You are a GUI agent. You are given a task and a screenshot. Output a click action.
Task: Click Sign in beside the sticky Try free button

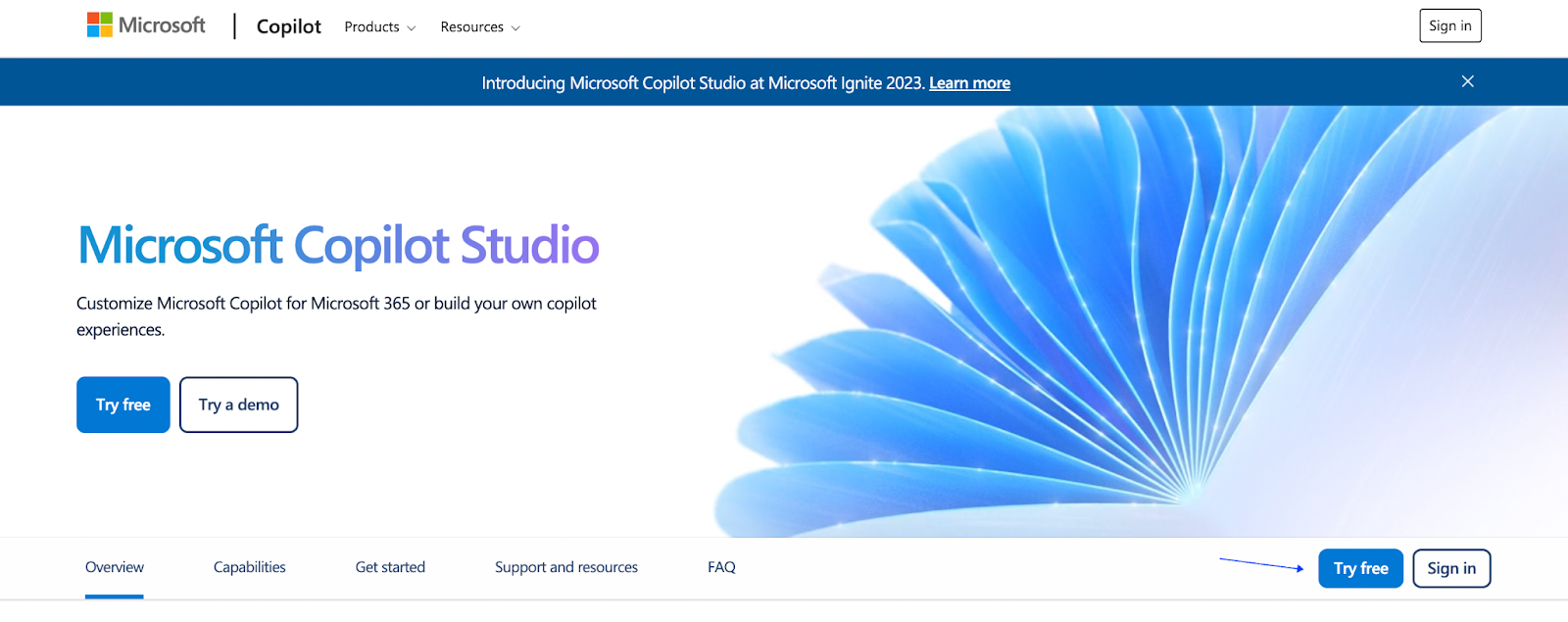click(1451, 568)
